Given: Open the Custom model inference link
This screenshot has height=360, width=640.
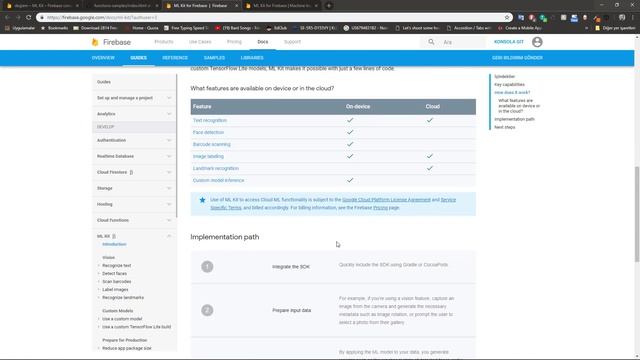Looking at the screenshot, I should tap(218, 180).
